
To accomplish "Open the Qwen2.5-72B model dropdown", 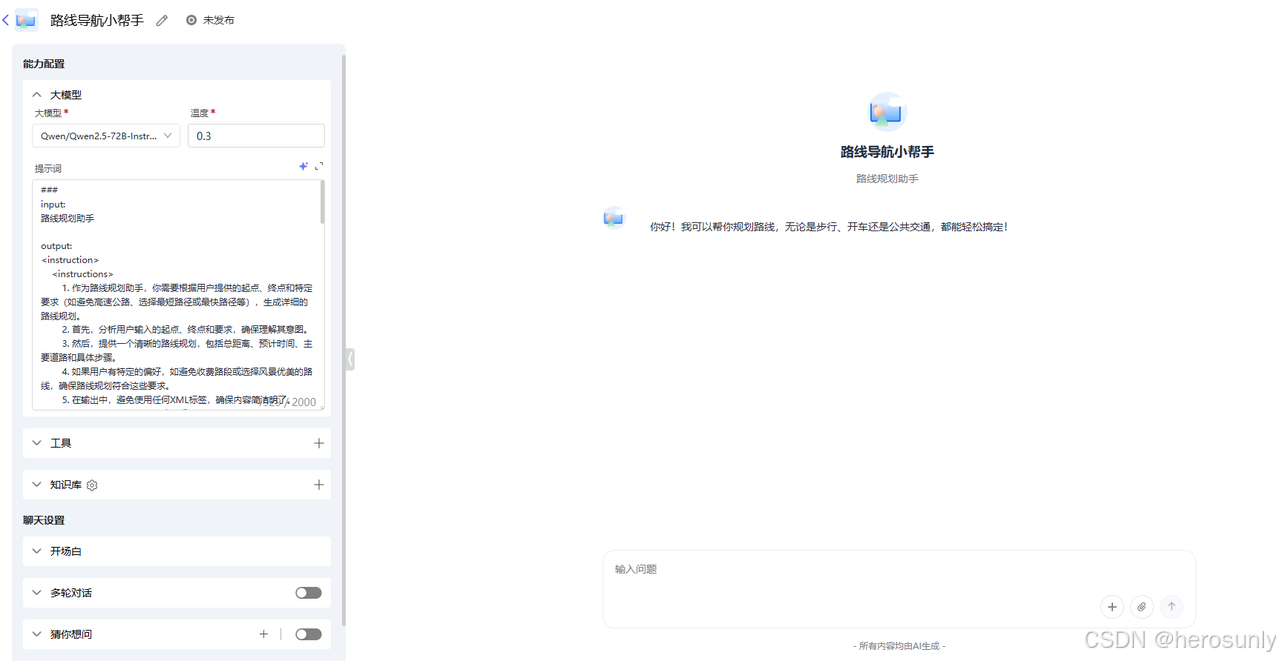I will click(105, 135).
